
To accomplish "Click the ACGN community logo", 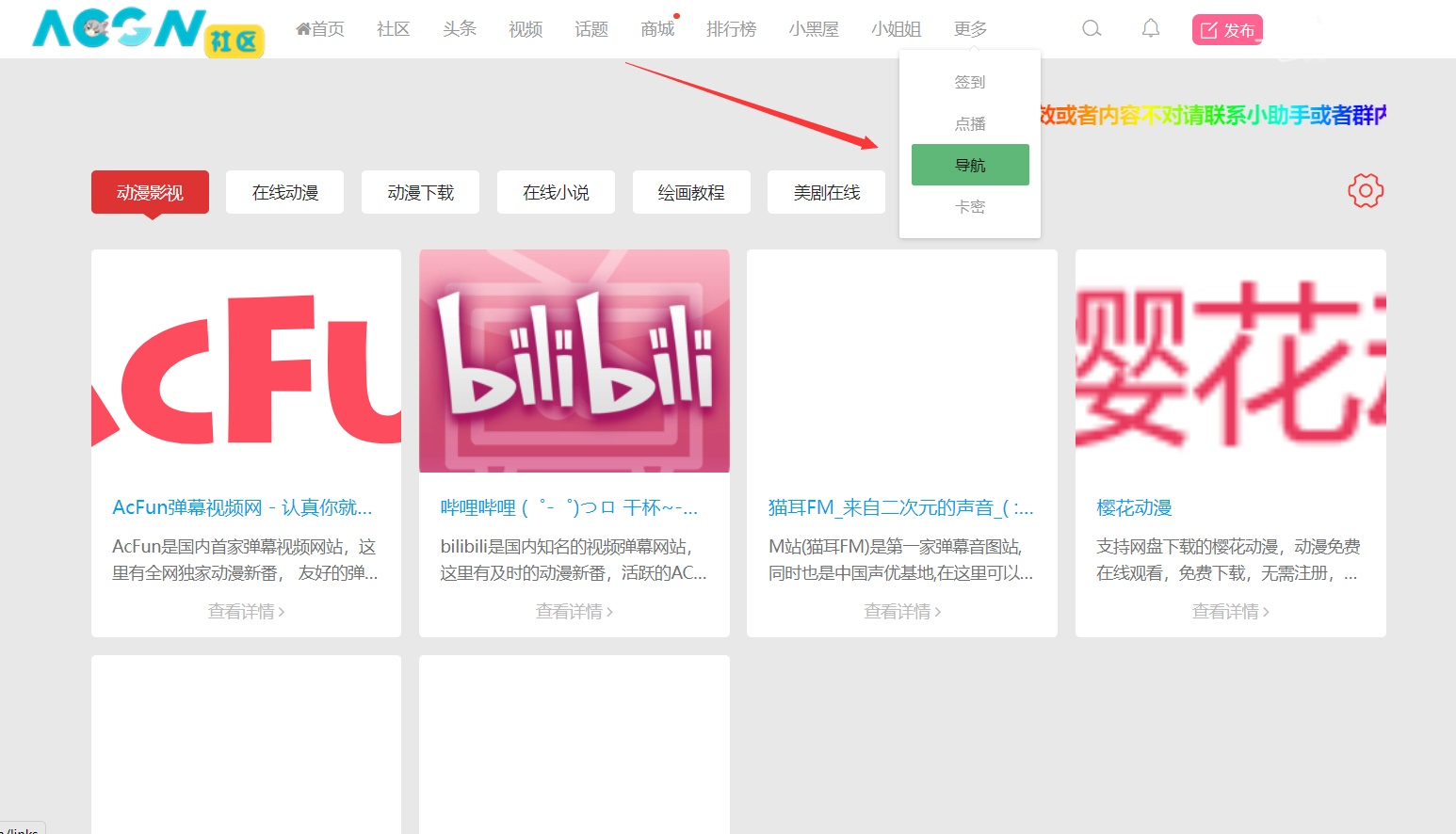I will click(x=148, y=30).
